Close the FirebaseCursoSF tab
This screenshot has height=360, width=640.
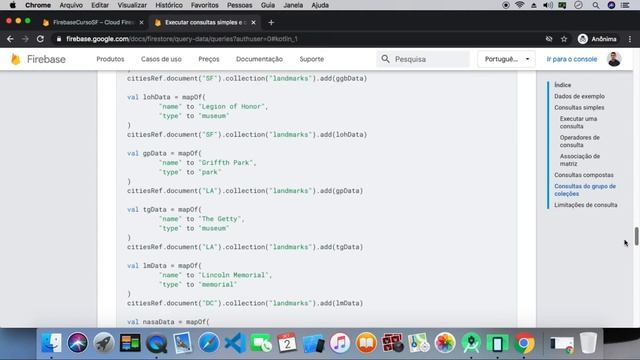point(141,23)
